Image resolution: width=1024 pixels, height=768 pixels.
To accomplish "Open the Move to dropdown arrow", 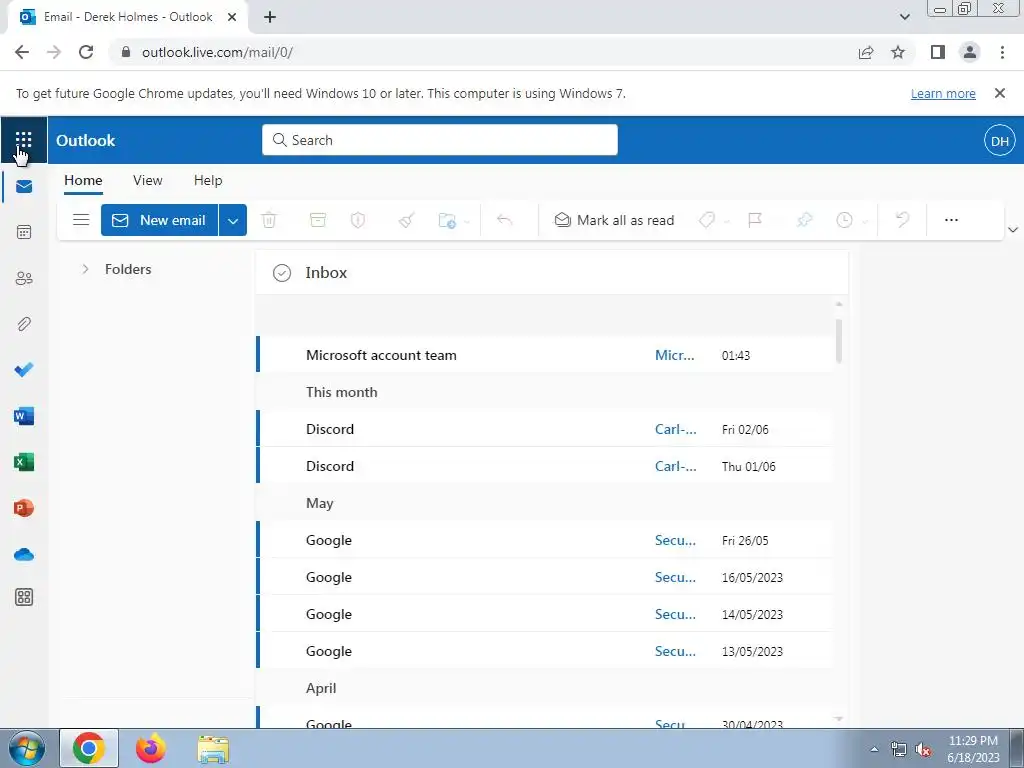I will tap(467, 221).
